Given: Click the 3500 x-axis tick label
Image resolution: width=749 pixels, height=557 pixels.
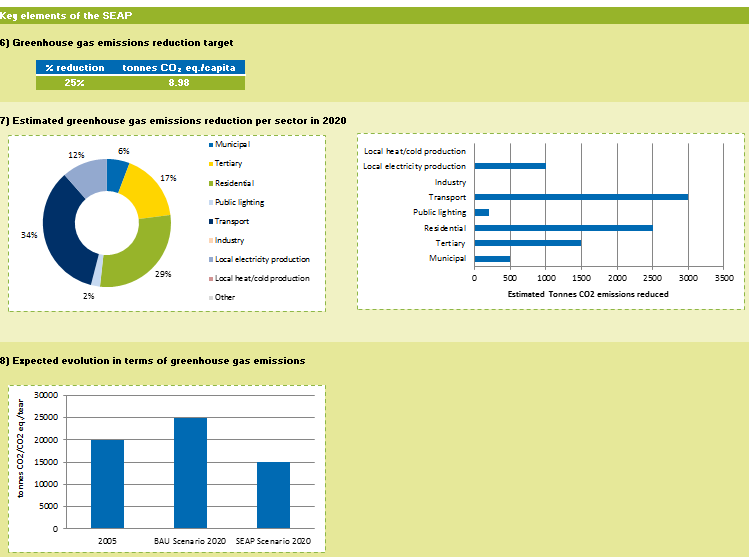Looking at the screenshot, I should click(724, 278).
